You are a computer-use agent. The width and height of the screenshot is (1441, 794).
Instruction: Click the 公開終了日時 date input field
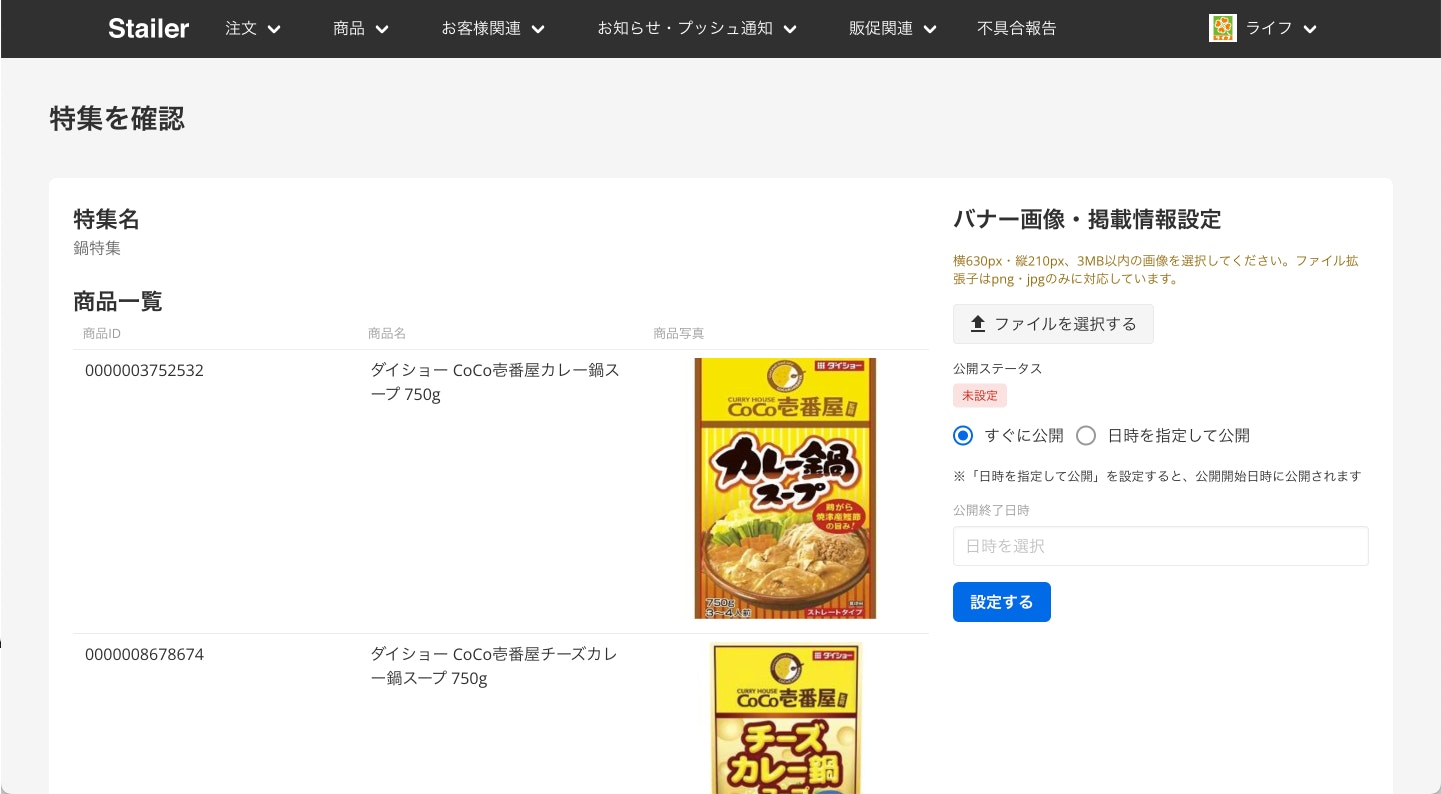click(1160, 546)
